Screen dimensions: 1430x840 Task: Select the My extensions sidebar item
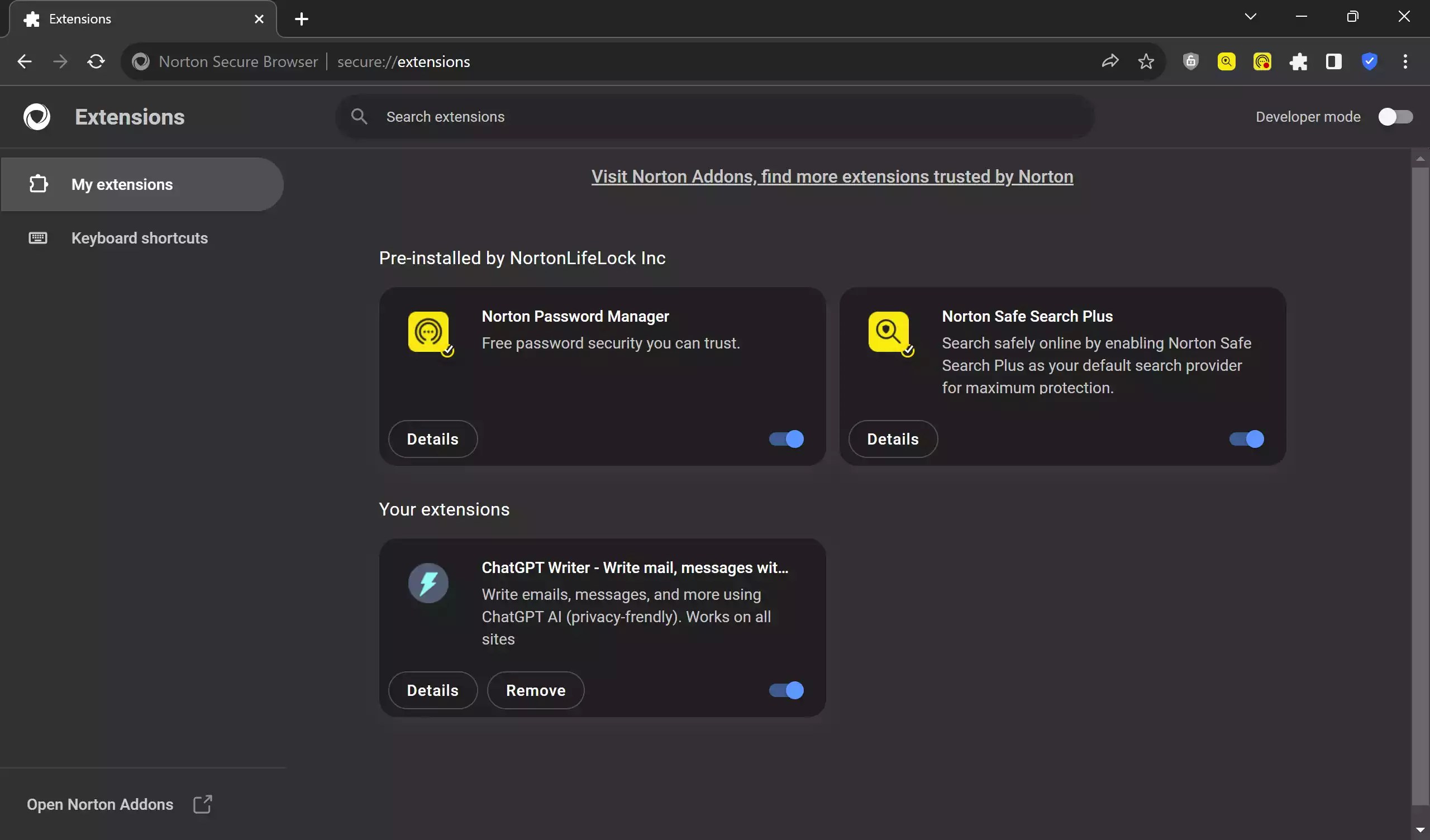122,184
